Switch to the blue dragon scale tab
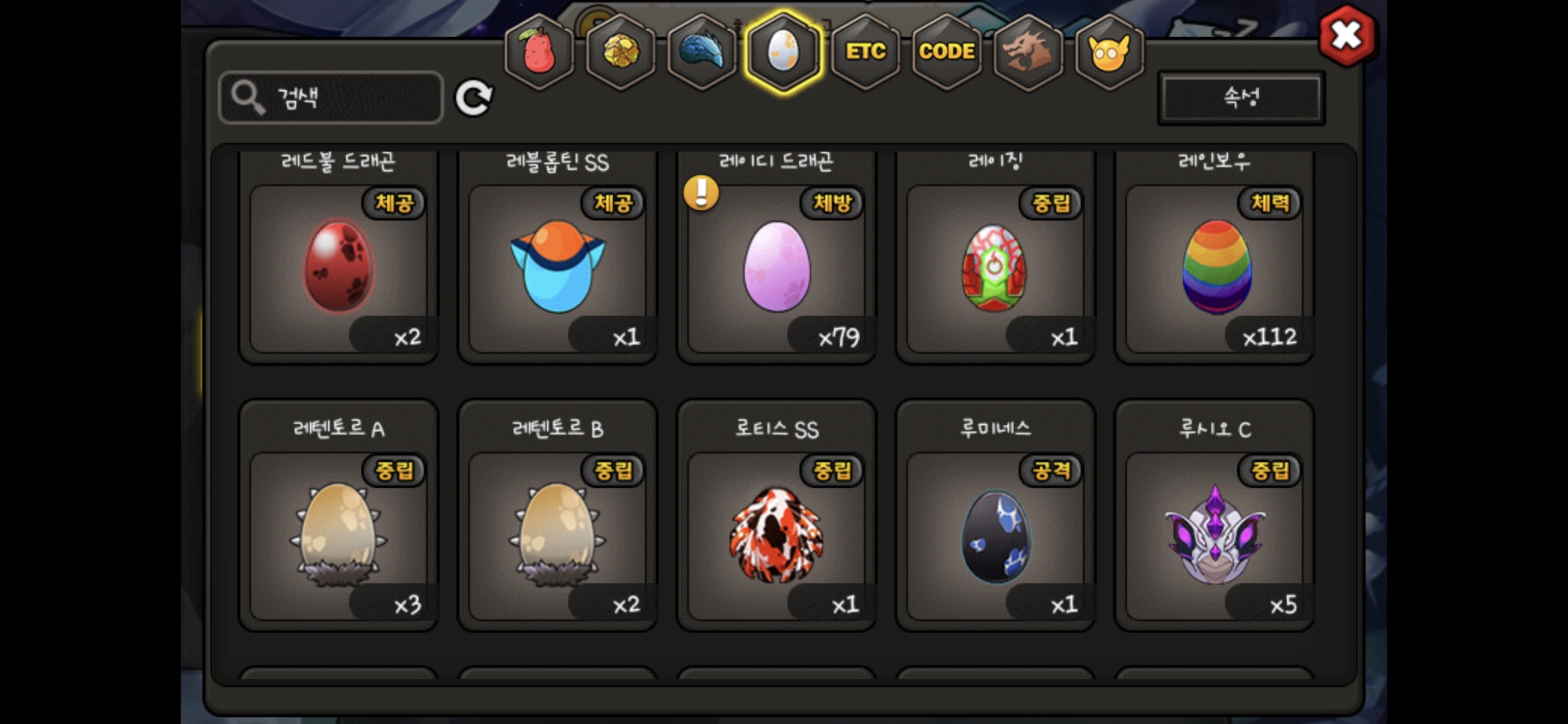 click(x=702, y=52)
